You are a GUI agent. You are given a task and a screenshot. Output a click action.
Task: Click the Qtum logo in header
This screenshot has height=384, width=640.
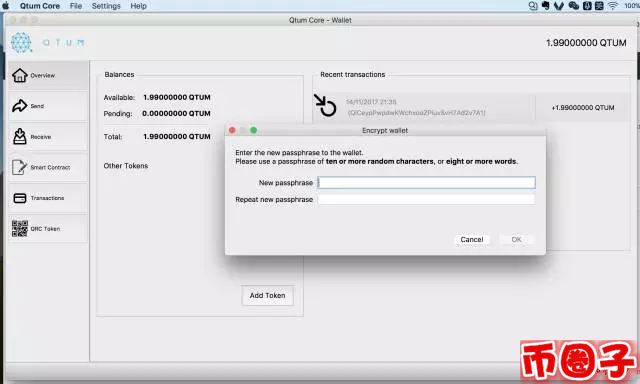click(21, 42)
